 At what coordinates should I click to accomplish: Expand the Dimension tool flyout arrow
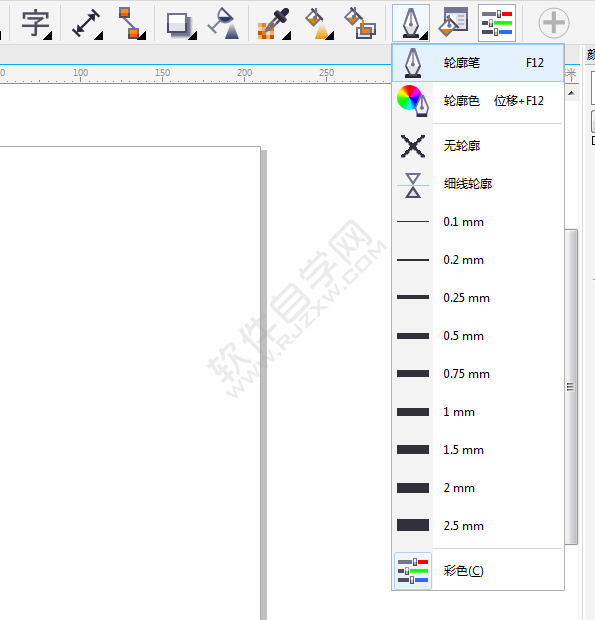99,36
